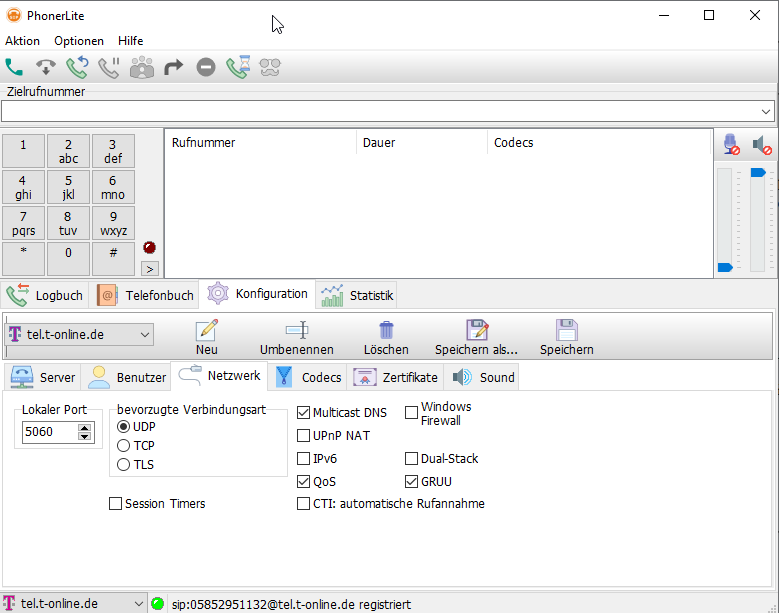
Task: Click the conference call people icon
Action: (x=142, y=68)
